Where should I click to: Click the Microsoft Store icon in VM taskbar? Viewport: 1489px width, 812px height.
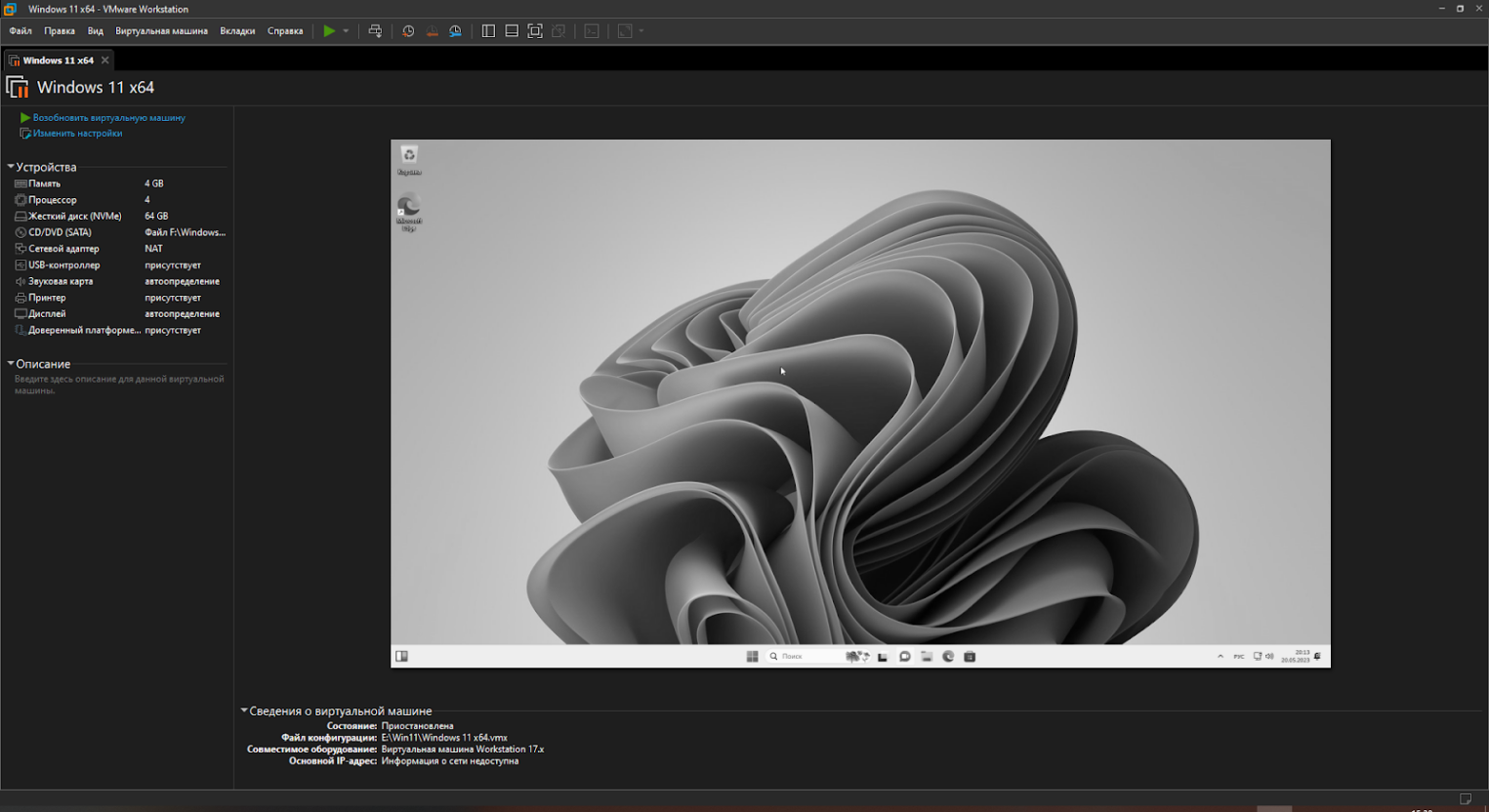pyautogui.click(x=970, y=657)
